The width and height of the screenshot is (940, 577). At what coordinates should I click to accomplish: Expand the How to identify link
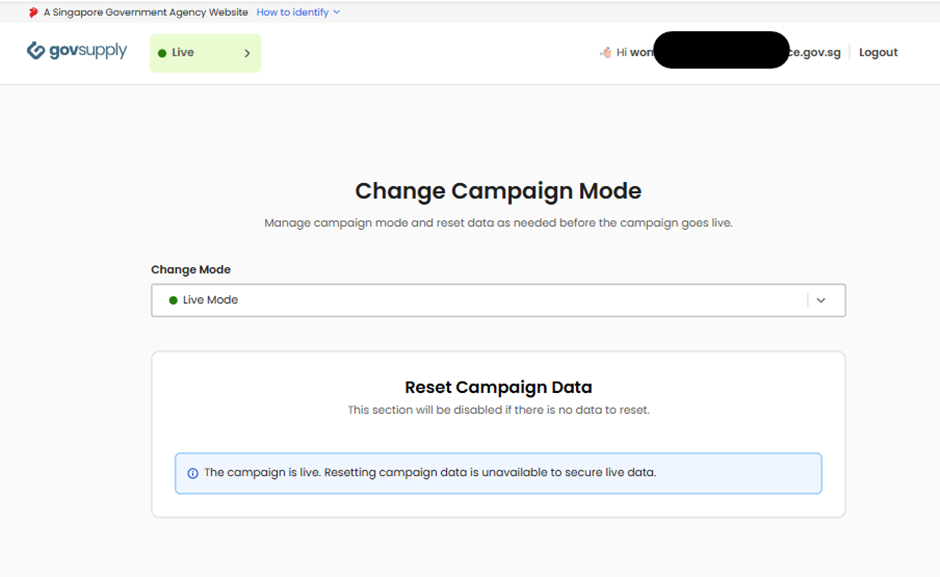pyautogui.click(x=298, y=12)
